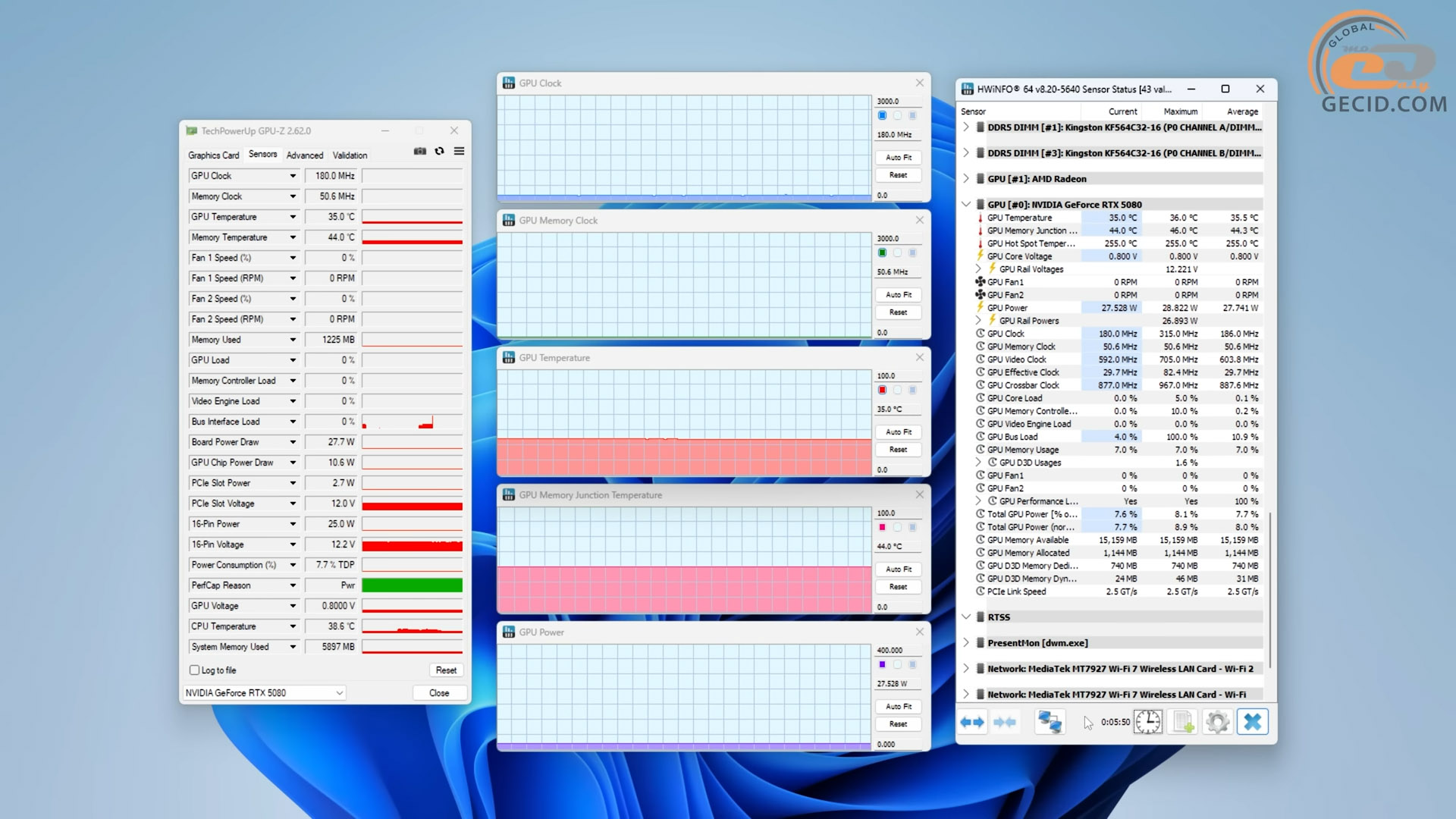
Task: Expand the GPU Rail Voltages row
Action: (978, 269)
